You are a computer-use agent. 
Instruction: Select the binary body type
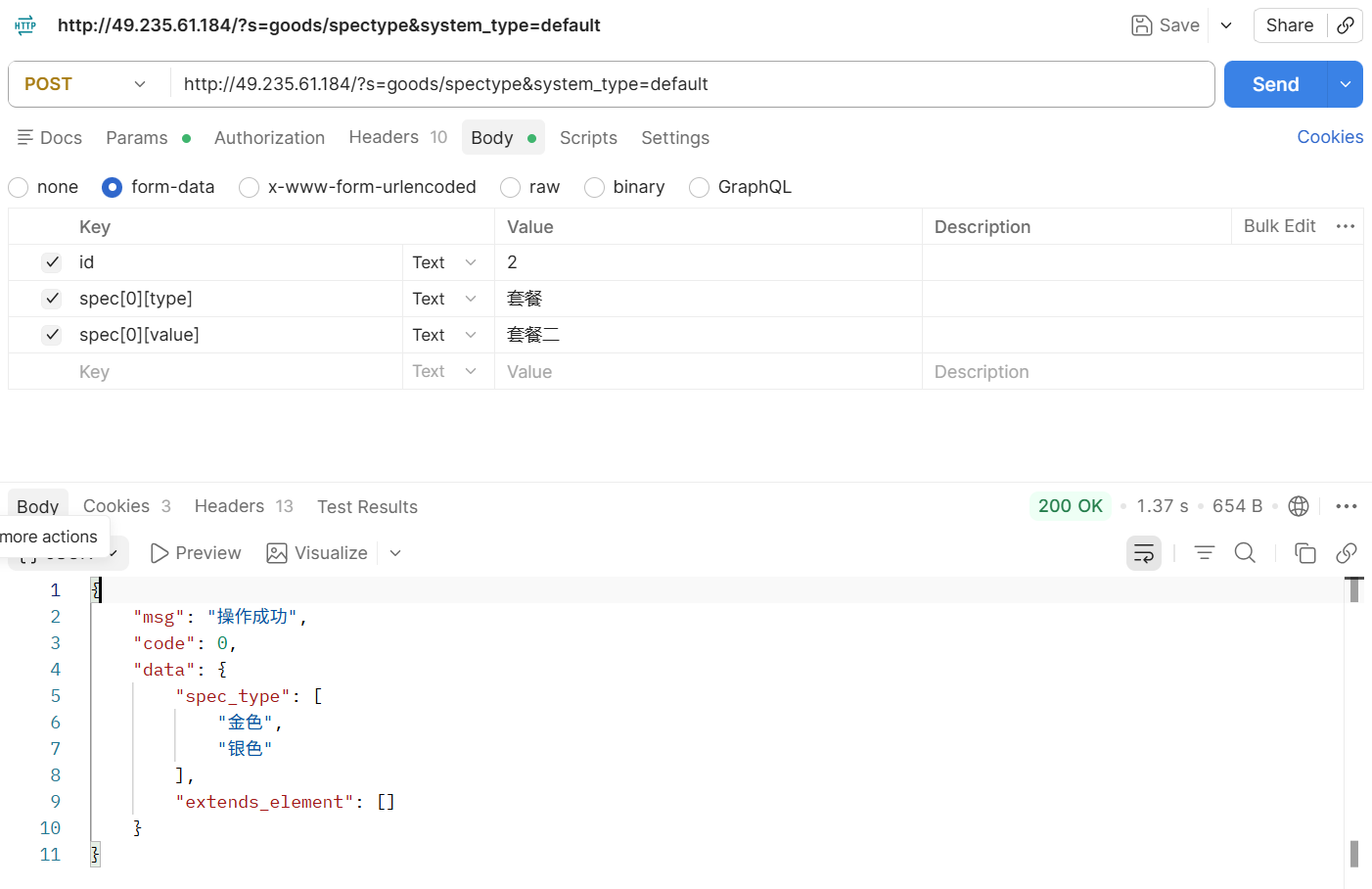[x=594, y=187]
